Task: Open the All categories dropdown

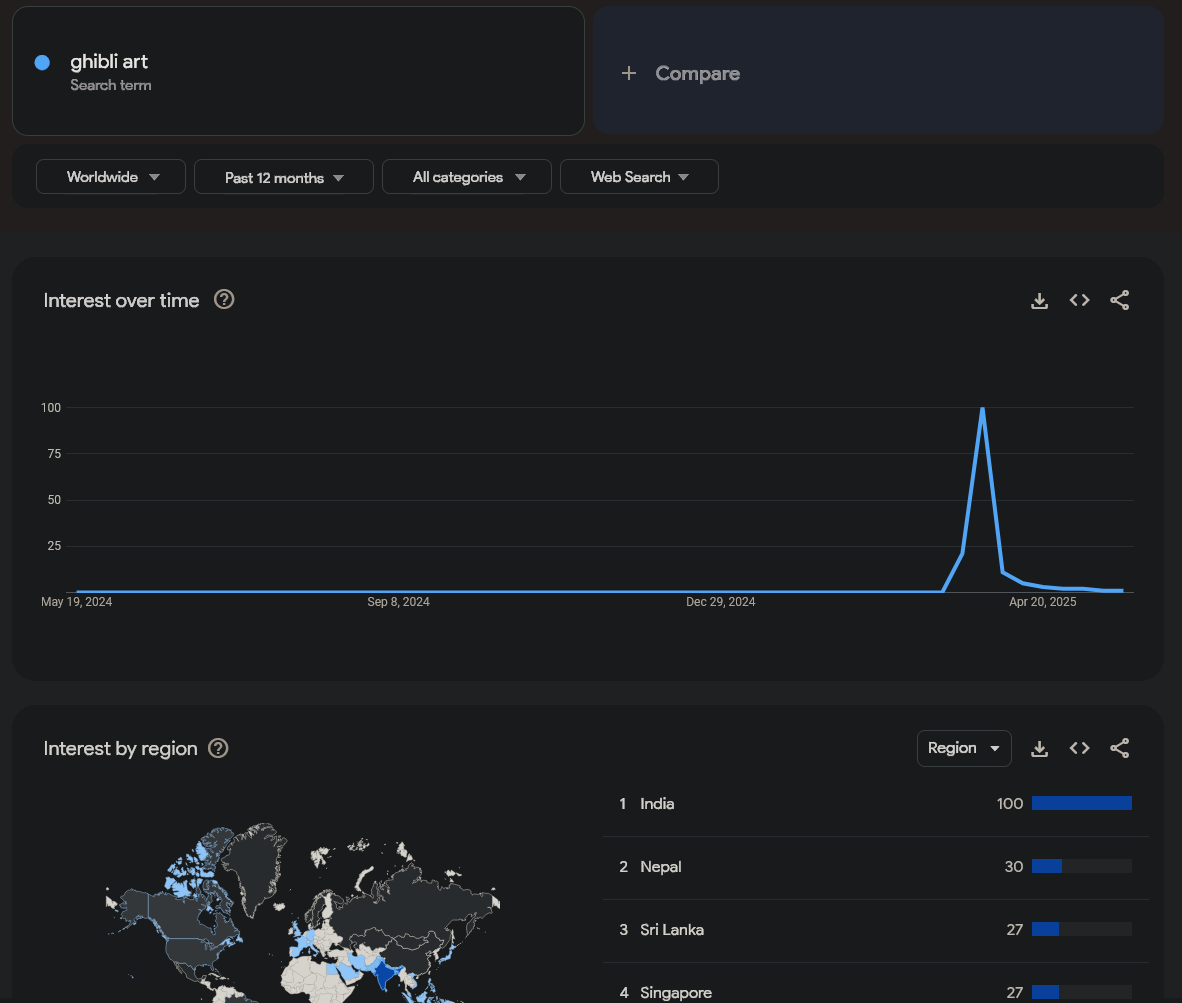Action: tap(467, 177)
